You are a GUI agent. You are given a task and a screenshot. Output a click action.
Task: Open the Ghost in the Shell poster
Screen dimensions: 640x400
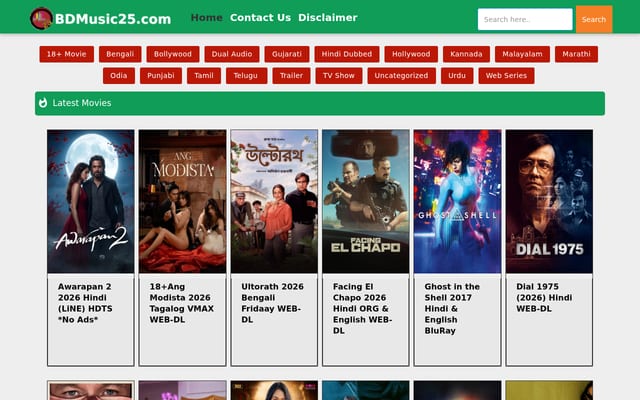[x=457, y=201]
